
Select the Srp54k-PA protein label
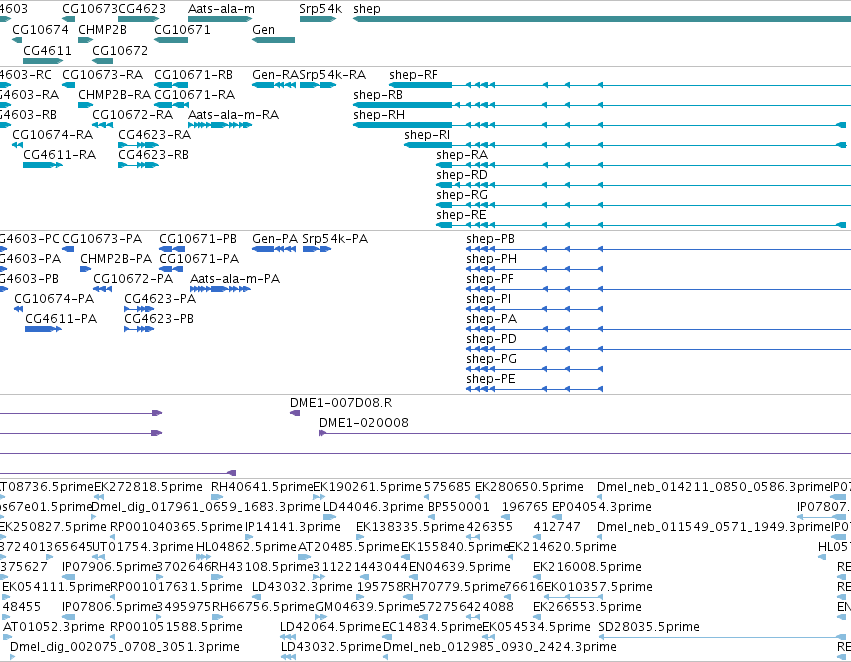[335, 239]
